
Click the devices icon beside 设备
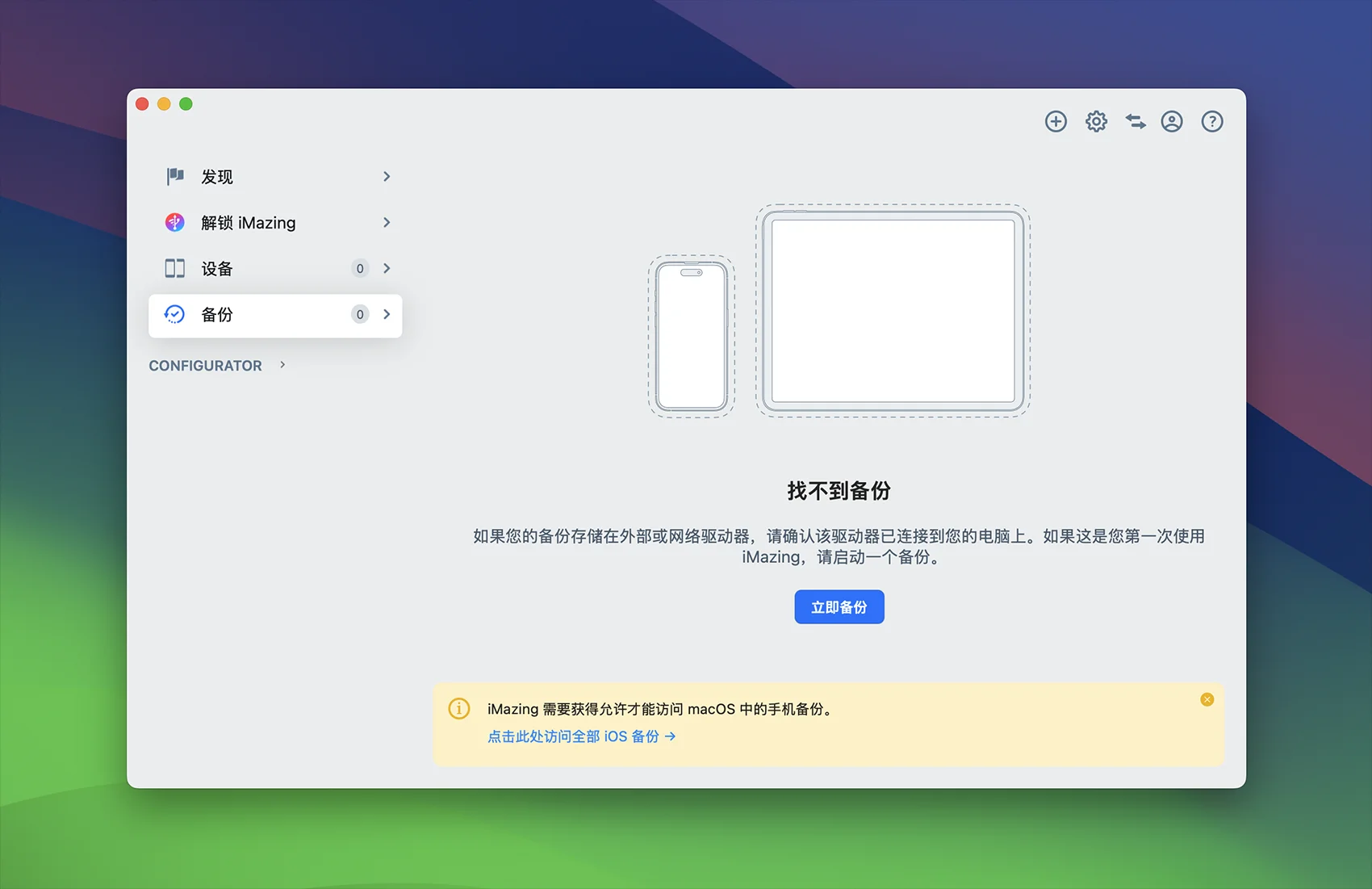tap(175, 268)
